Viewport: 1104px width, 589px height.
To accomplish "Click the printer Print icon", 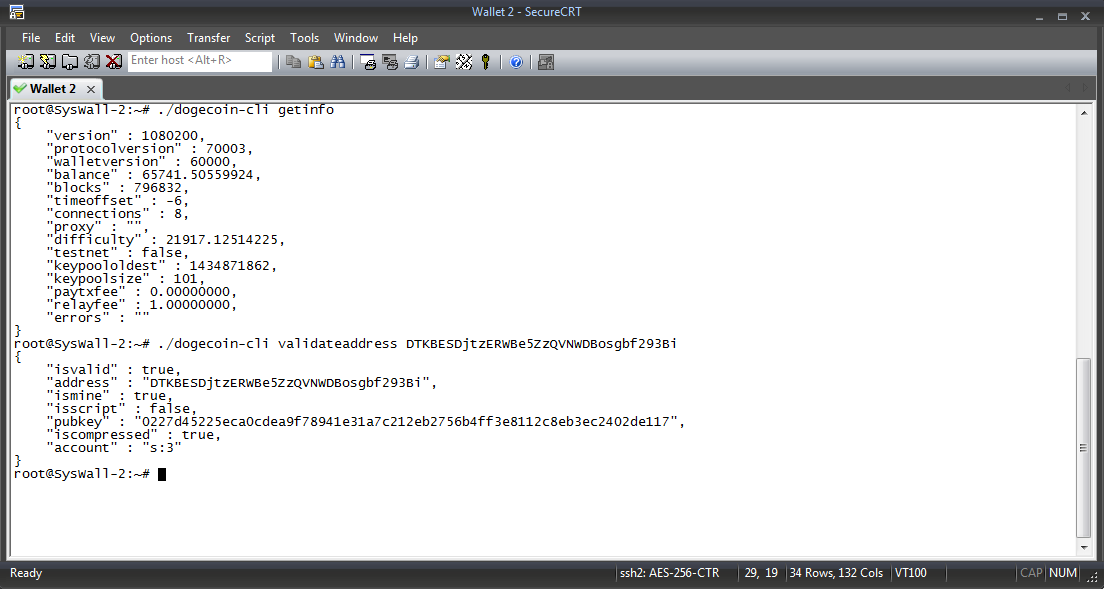I will pos(412,62).
